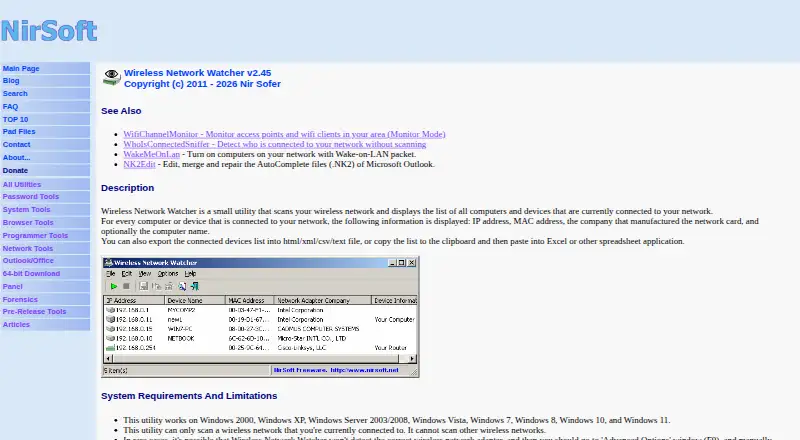Screen dimensions: 800x440
Task: Open Password Tools category
Action: (31, 197)
